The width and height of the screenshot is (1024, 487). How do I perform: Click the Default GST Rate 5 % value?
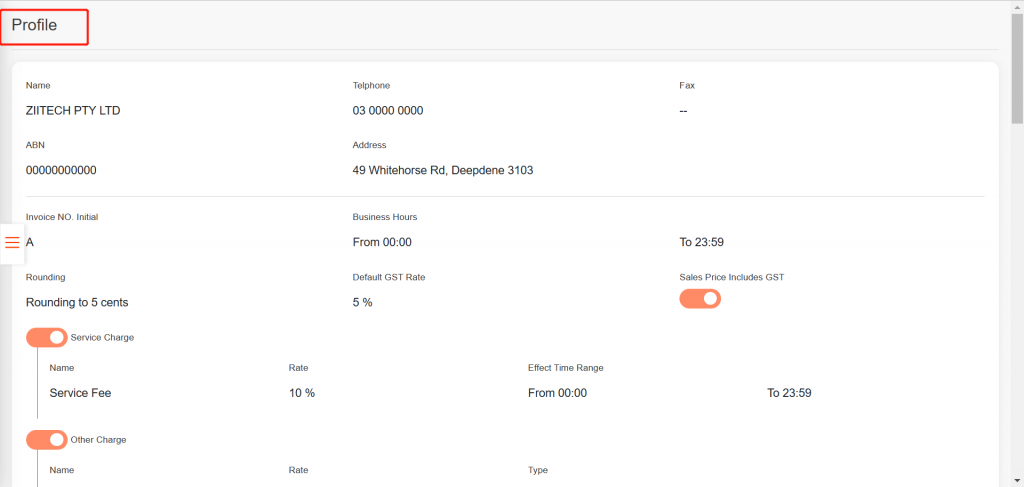click(362, 302)
